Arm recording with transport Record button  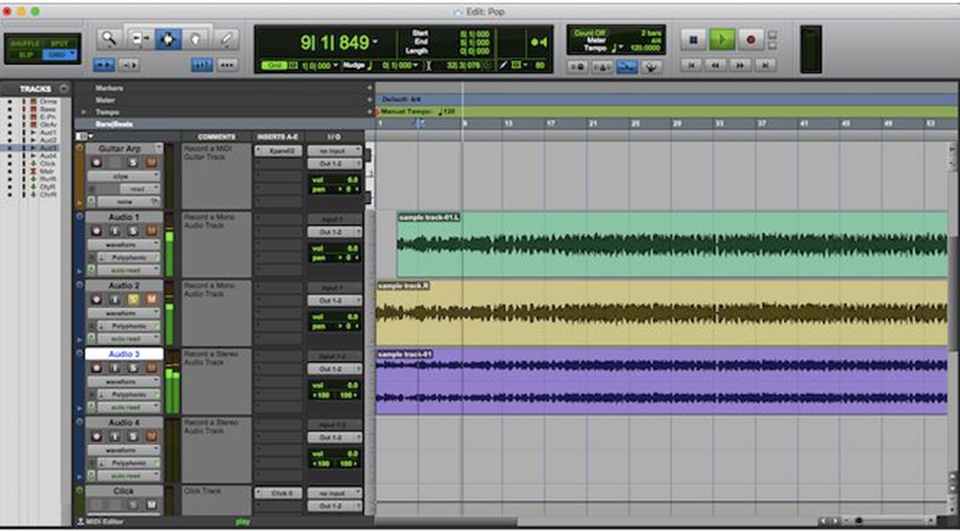coord(750,40)
